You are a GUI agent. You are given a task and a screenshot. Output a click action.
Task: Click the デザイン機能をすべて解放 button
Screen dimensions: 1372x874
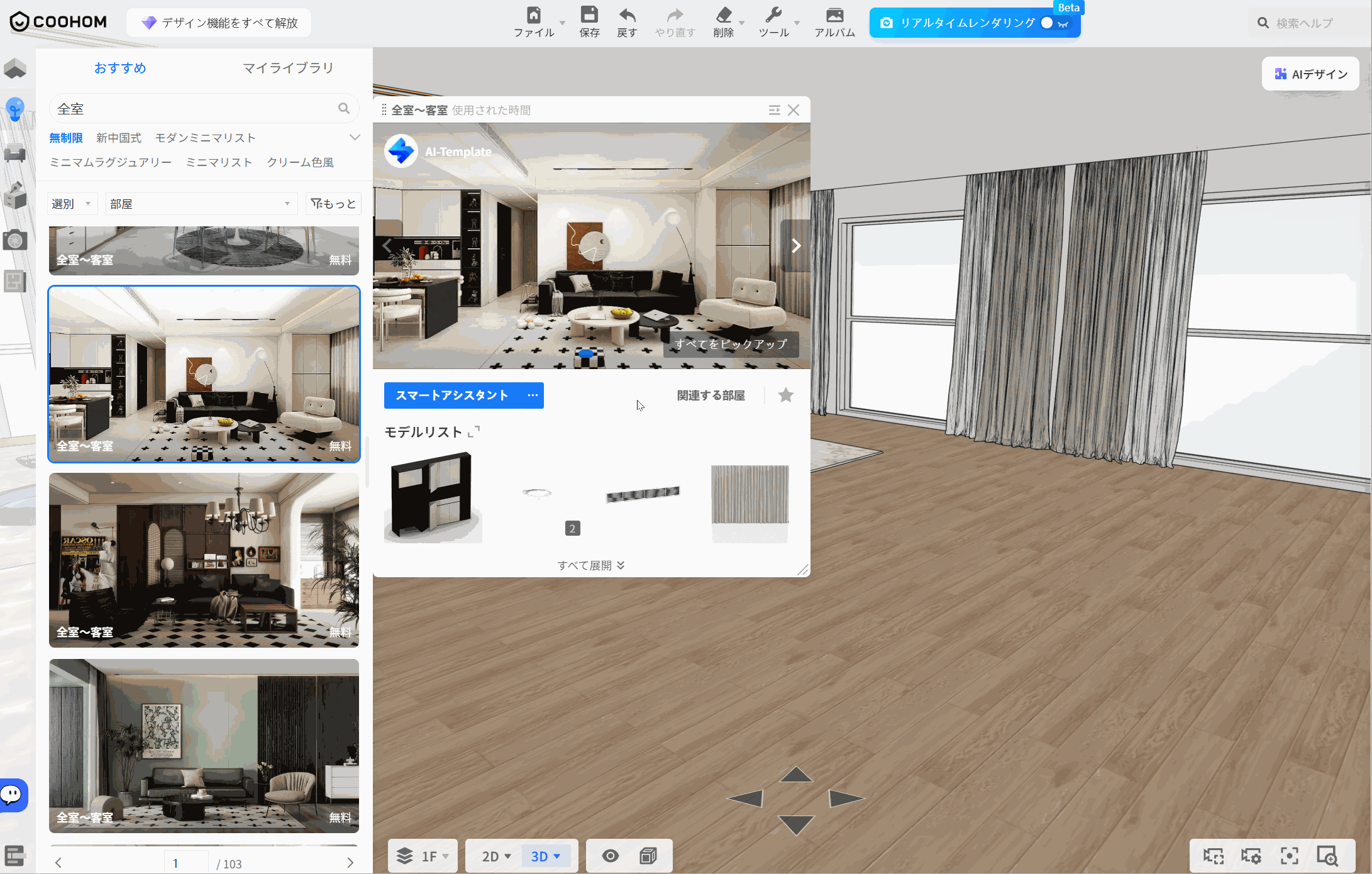(x=219, y=23)
